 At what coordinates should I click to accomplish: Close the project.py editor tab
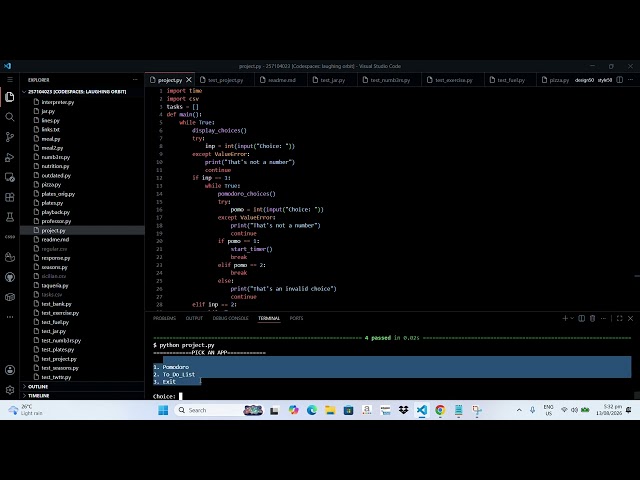pos(189,80)
